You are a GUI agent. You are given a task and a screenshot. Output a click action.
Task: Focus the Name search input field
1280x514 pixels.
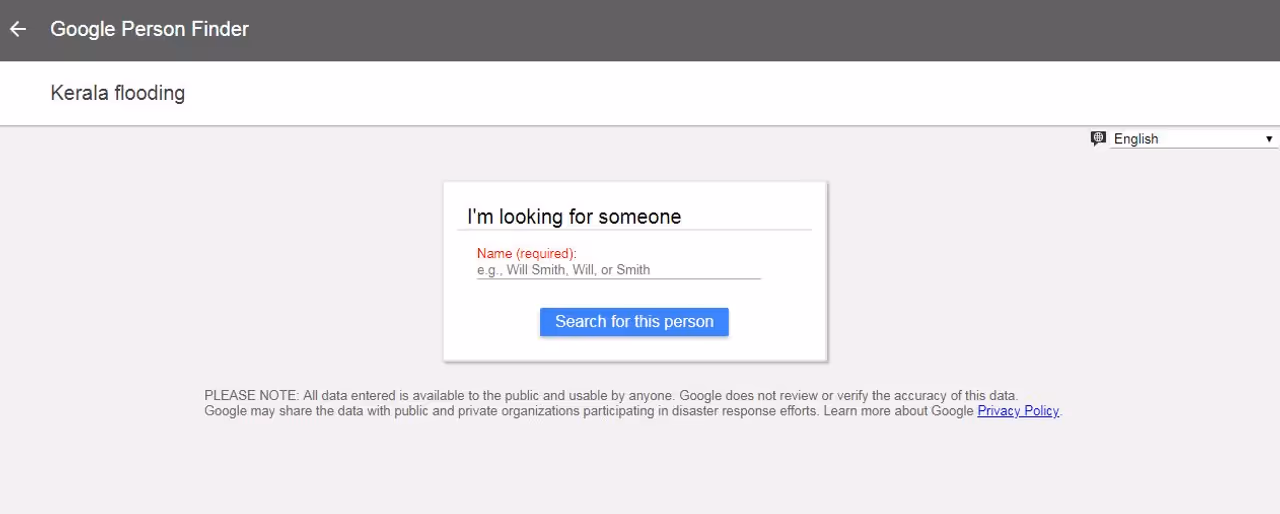click(x=618, y=269)
